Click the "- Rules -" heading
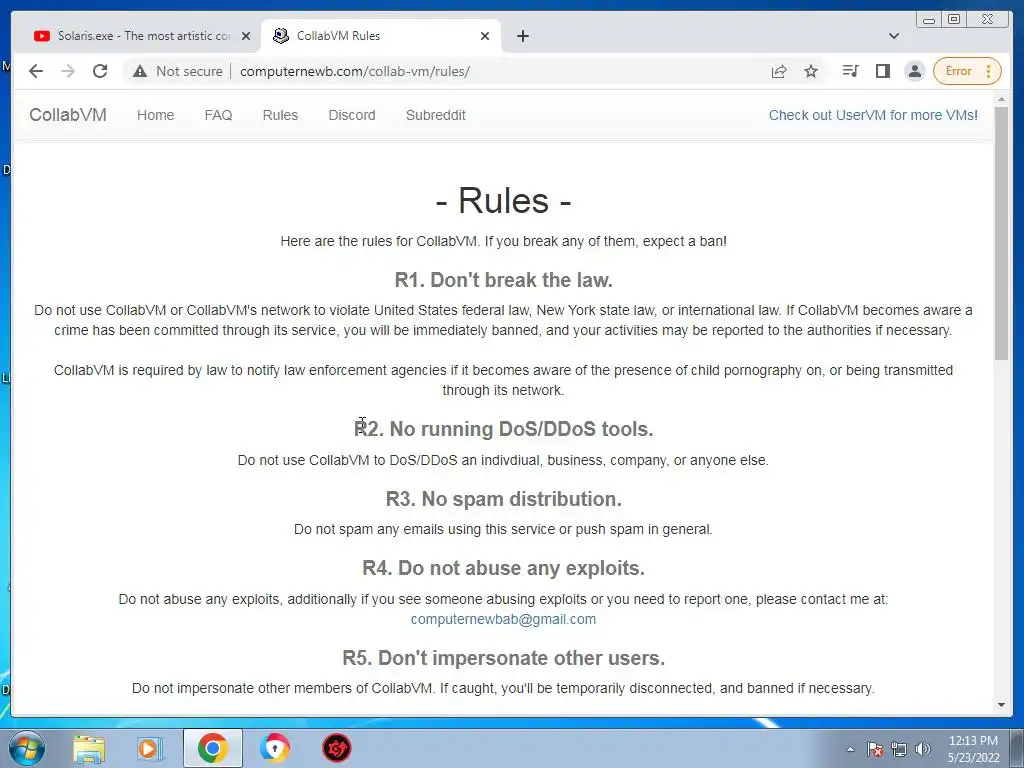Viewport: 1024px width, 768px height. [x=504, y=200]
